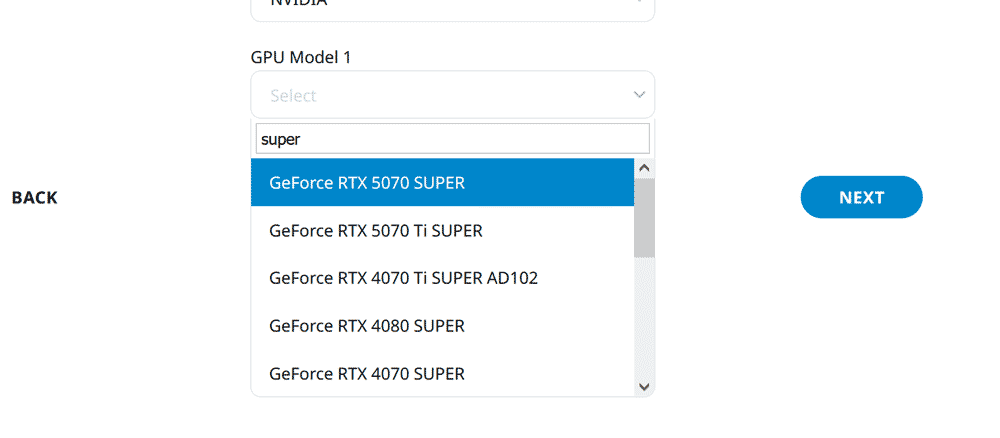The image size is (1000, 438).
Task: Click the GPU Model 1 chevron arrow
Action: pos(640,95)
